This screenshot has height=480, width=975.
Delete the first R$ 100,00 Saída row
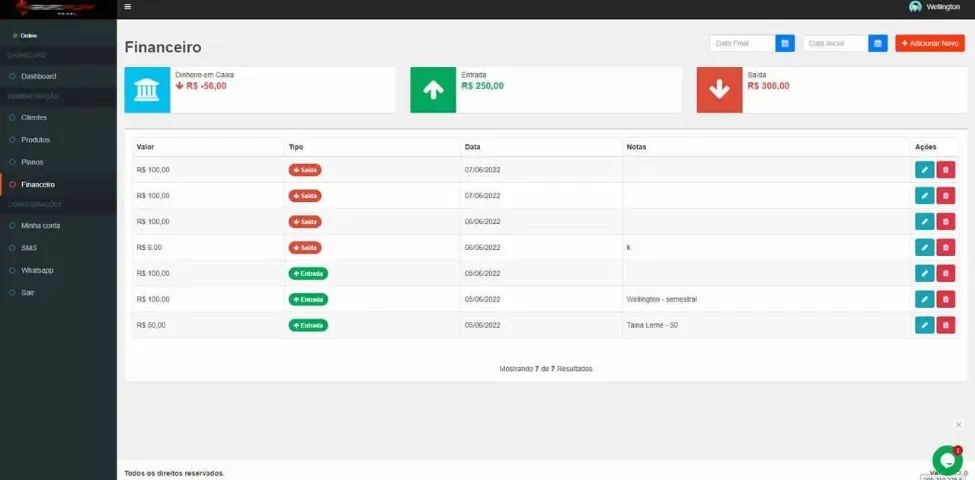pyautogui.click(x=946, y=170)
